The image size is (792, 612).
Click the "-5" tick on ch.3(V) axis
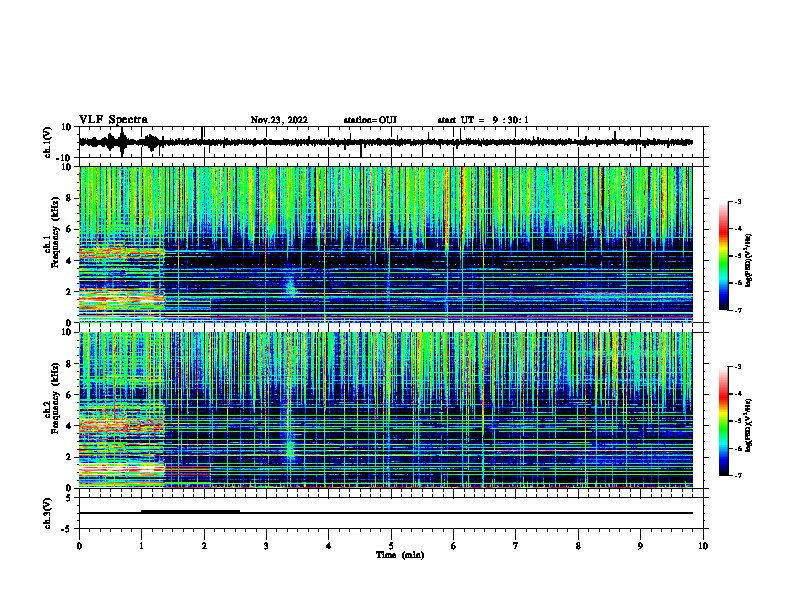[x=67, y=529]
